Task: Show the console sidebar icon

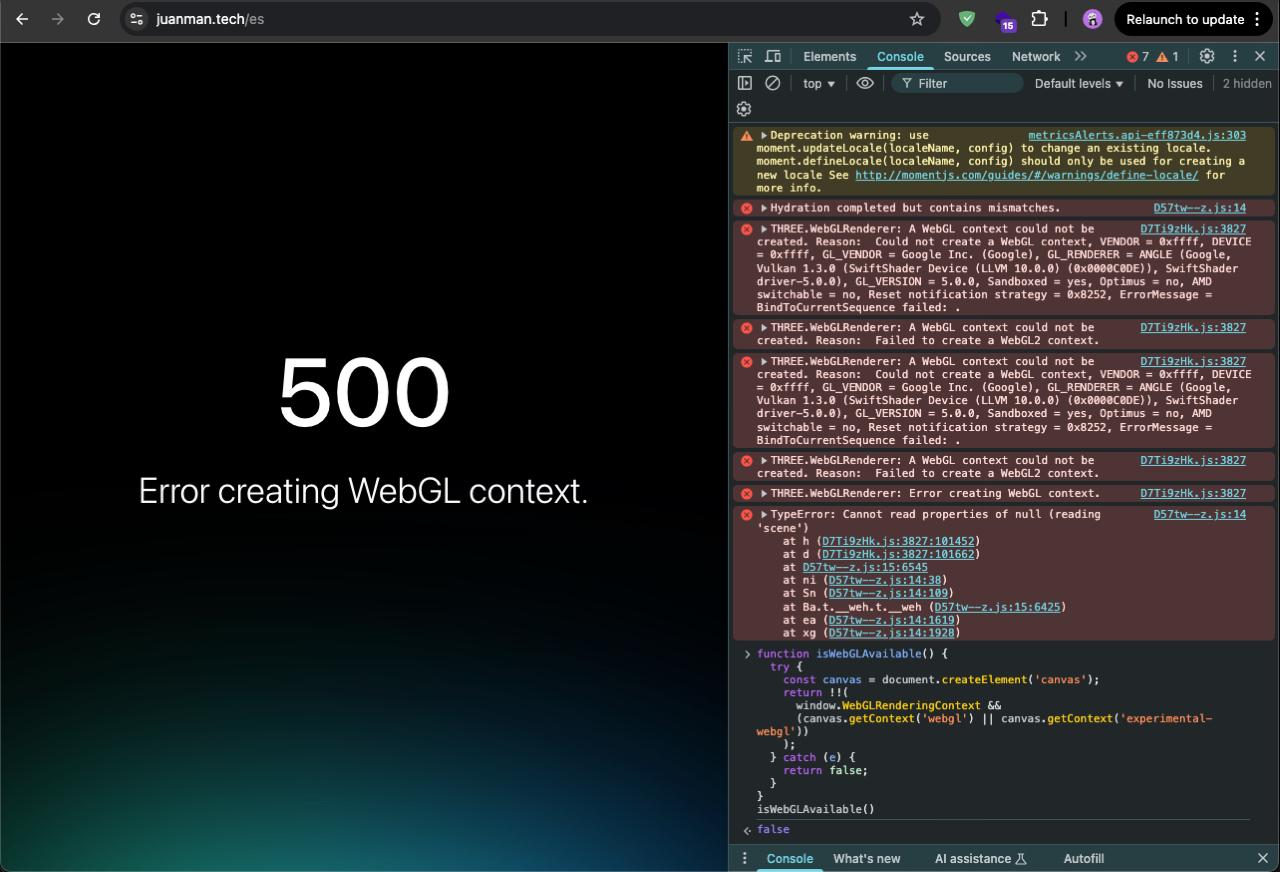Action: (744, 83)
